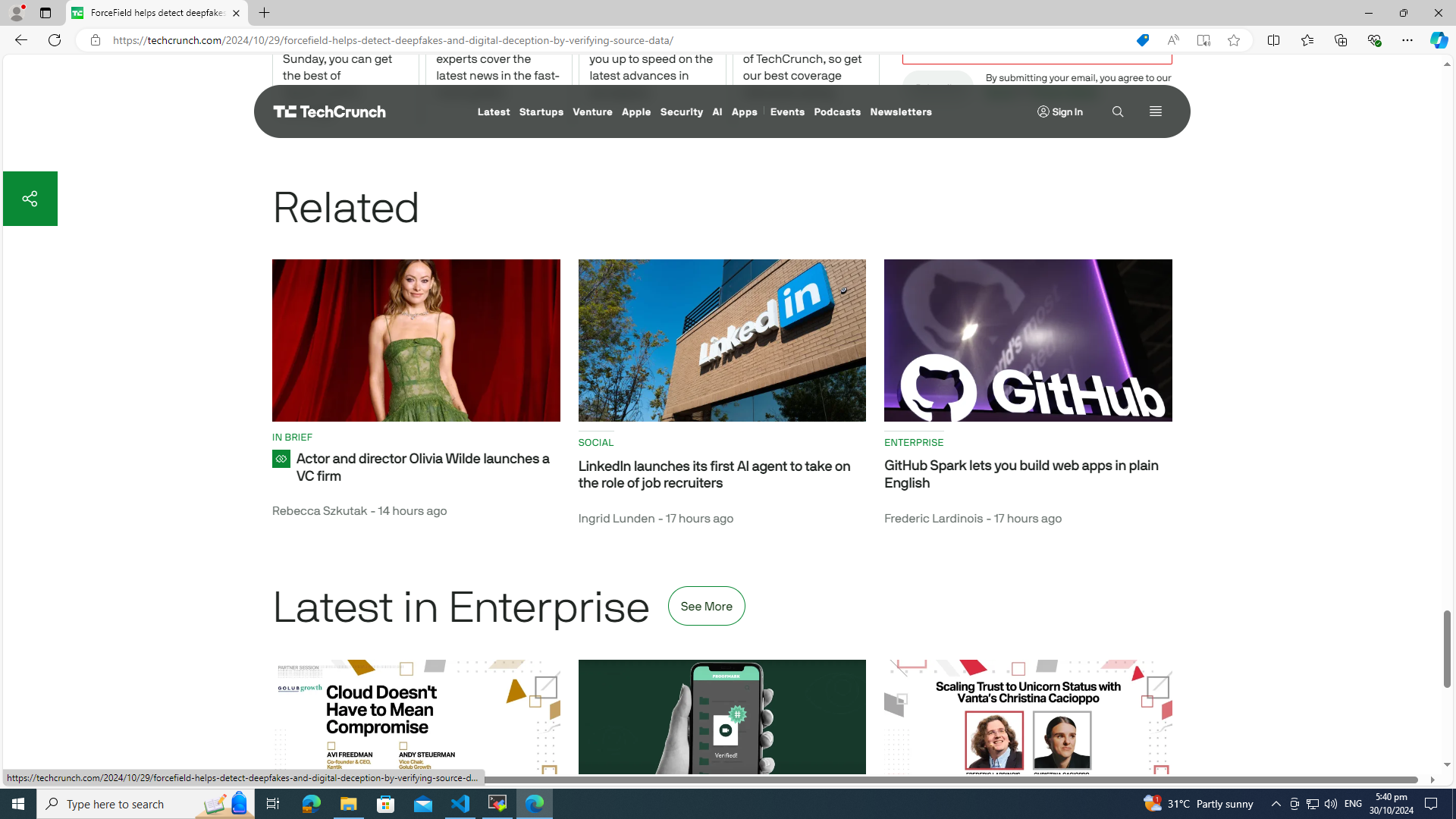
Task: Open the weather widget in taskbar
Action: pos(1198,804)
